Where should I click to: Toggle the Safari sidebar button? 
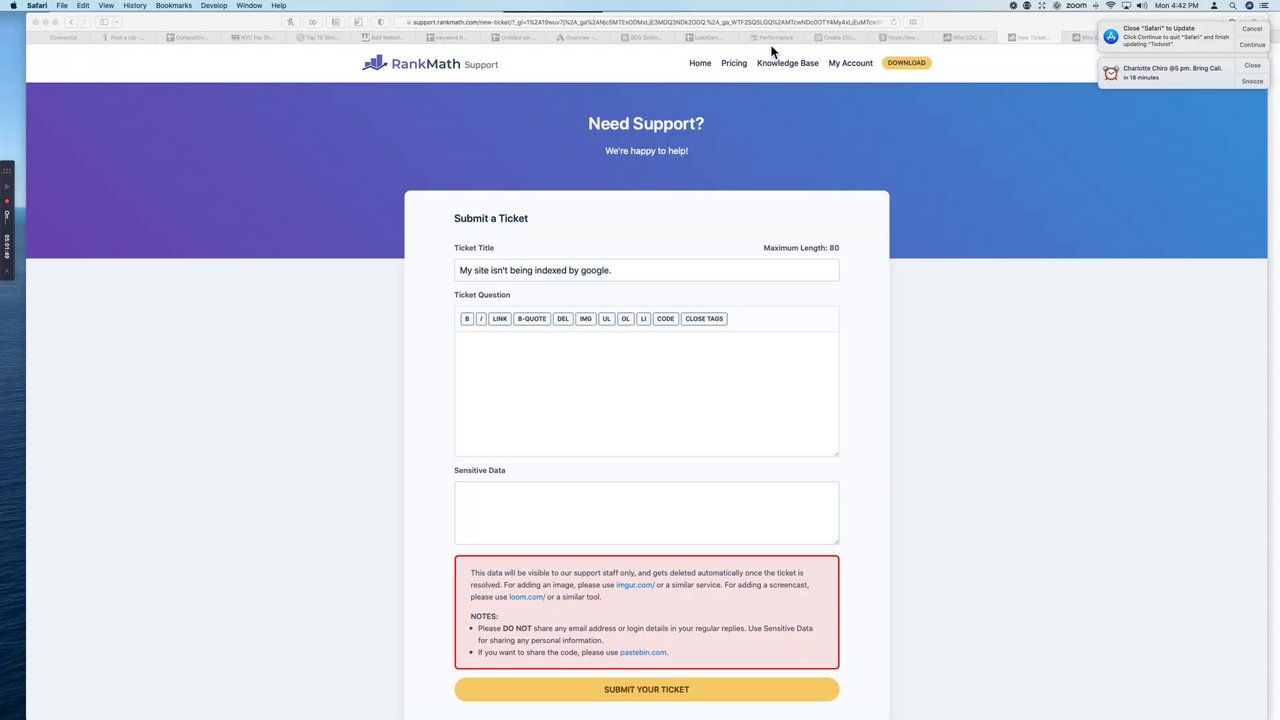pyautogui.click(x=104, y=22)
